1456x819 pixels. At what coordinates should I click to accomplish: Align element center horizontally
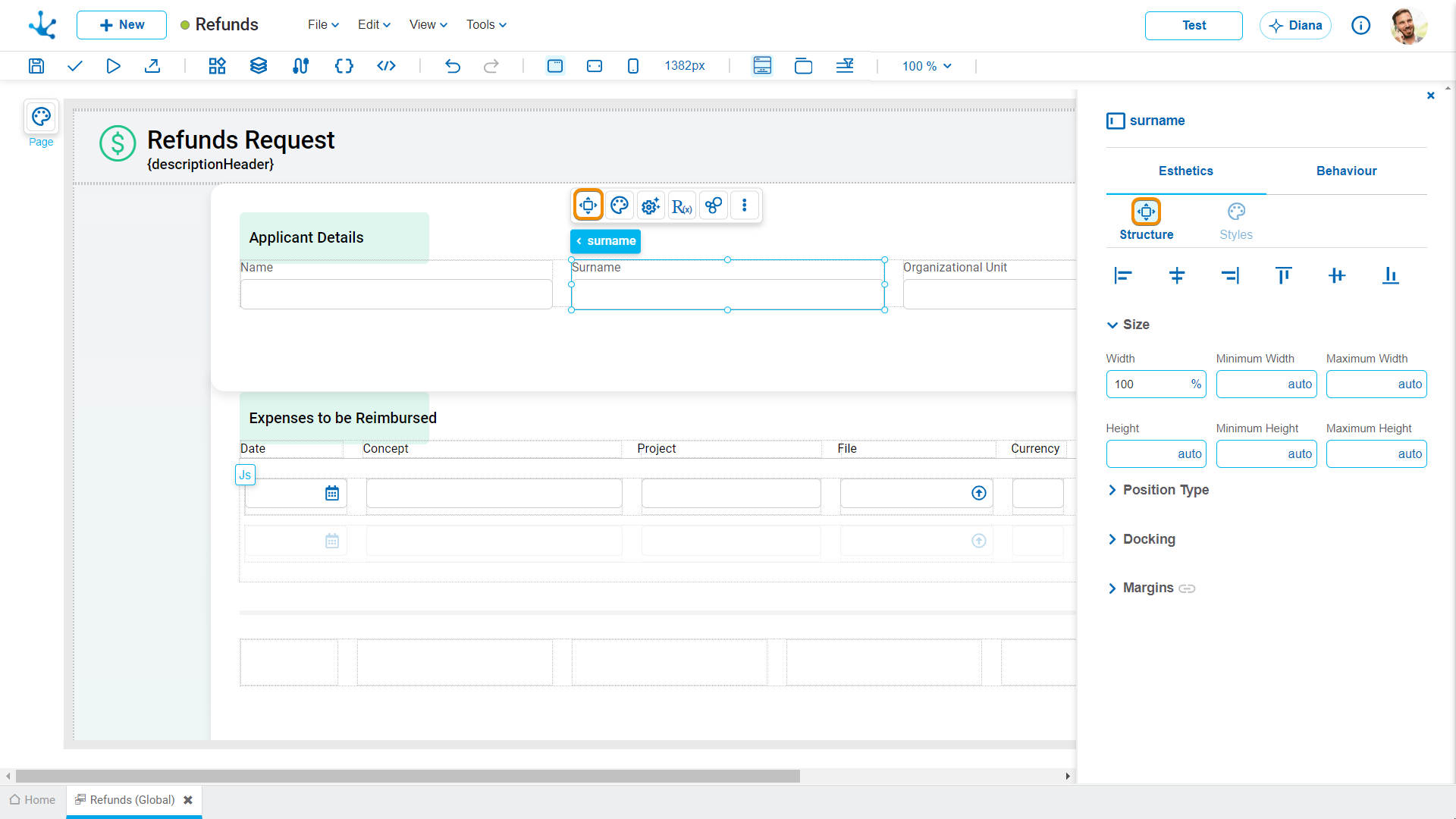point(1177,275)
